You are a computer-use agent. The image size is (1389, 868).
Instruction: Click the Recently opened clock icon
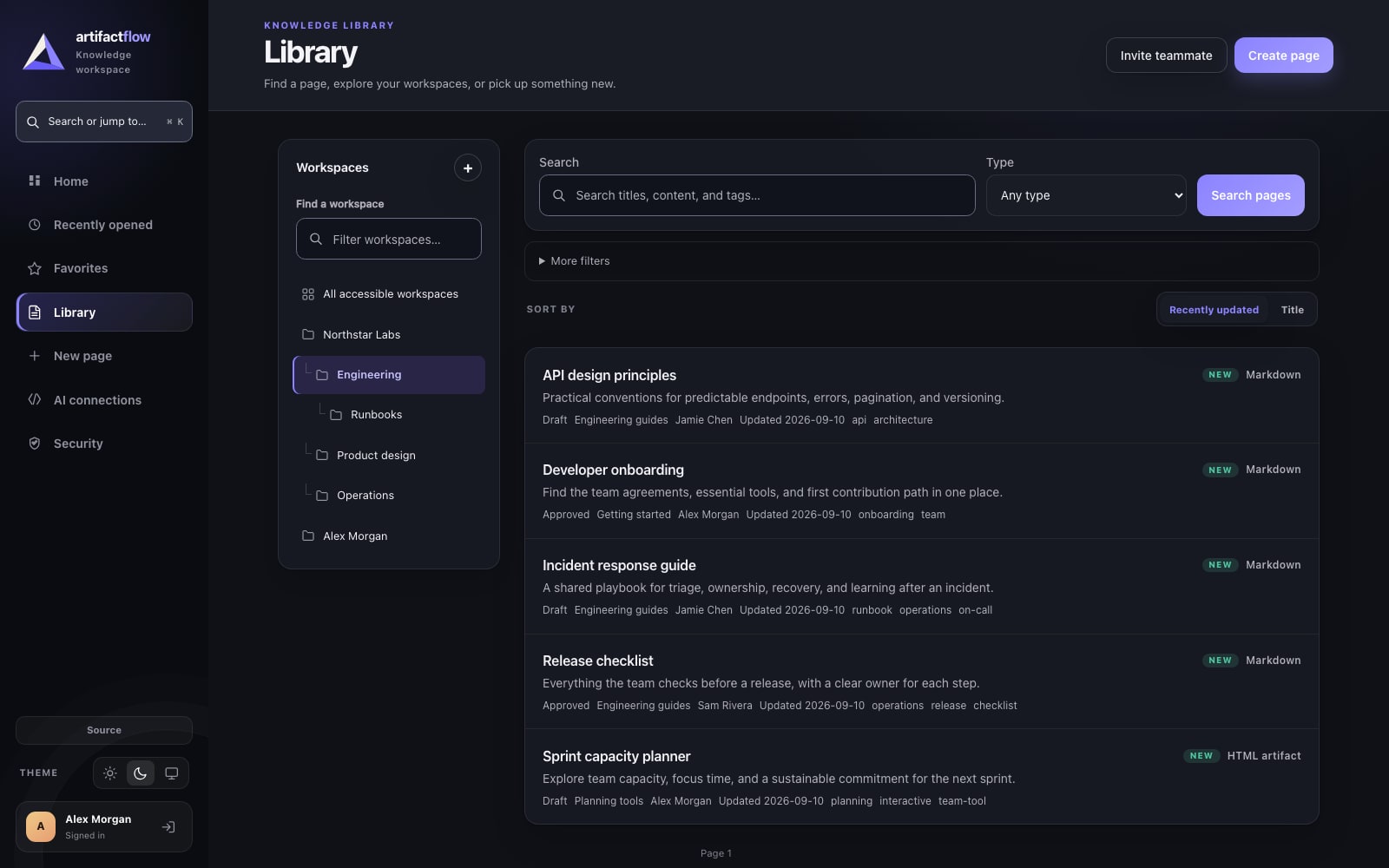pos(35,225)
